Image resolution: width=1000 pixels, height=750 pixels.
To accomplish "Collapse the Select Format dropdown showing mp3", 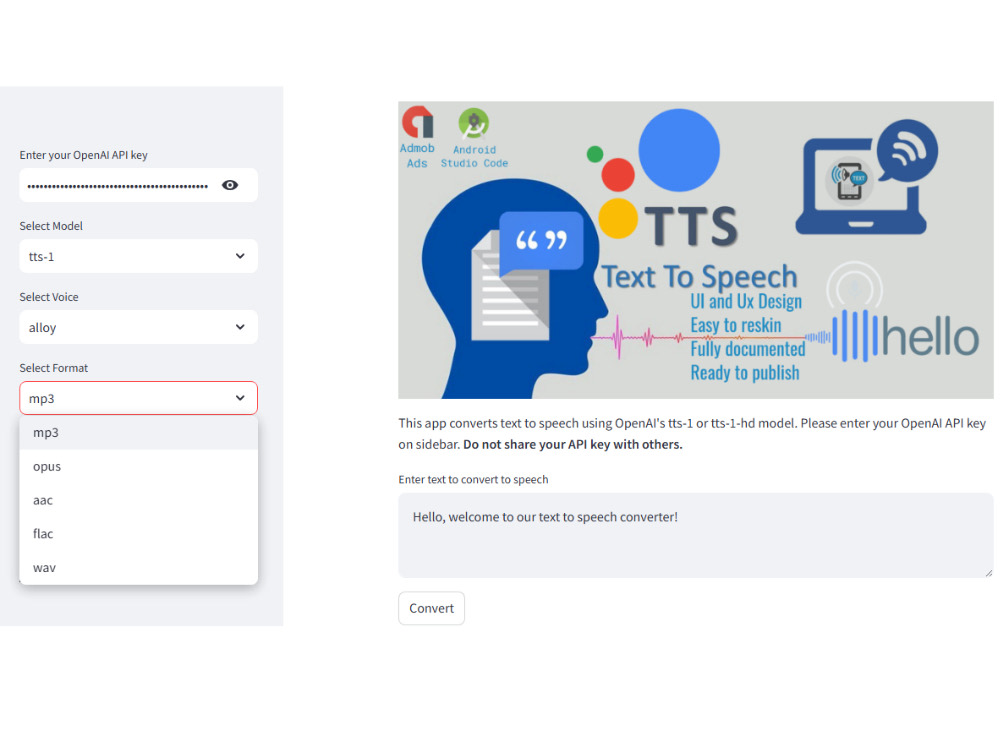I will [138, 398].
